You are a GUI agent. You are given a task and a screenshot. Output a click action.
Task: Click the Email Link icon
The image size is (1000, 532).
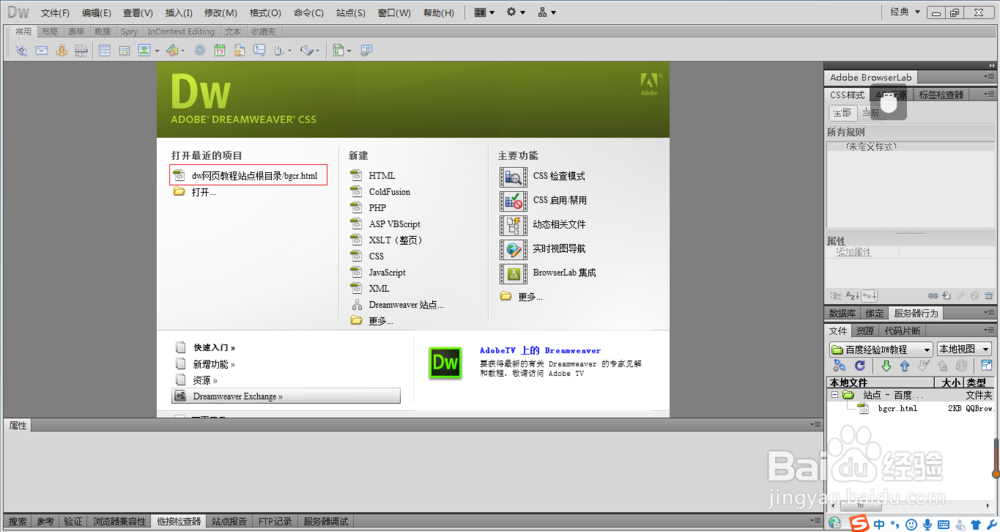tap(41, 50)
